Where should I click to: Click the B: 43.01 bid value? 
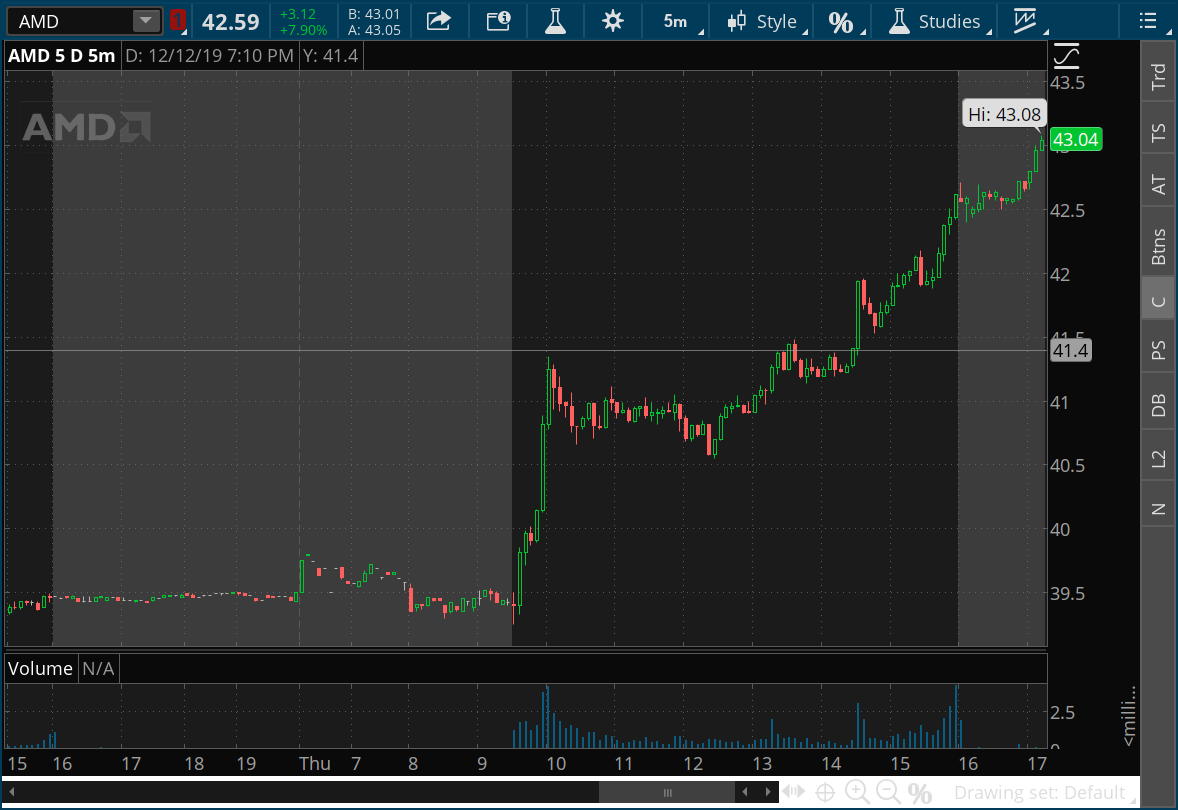click(374, 14)
